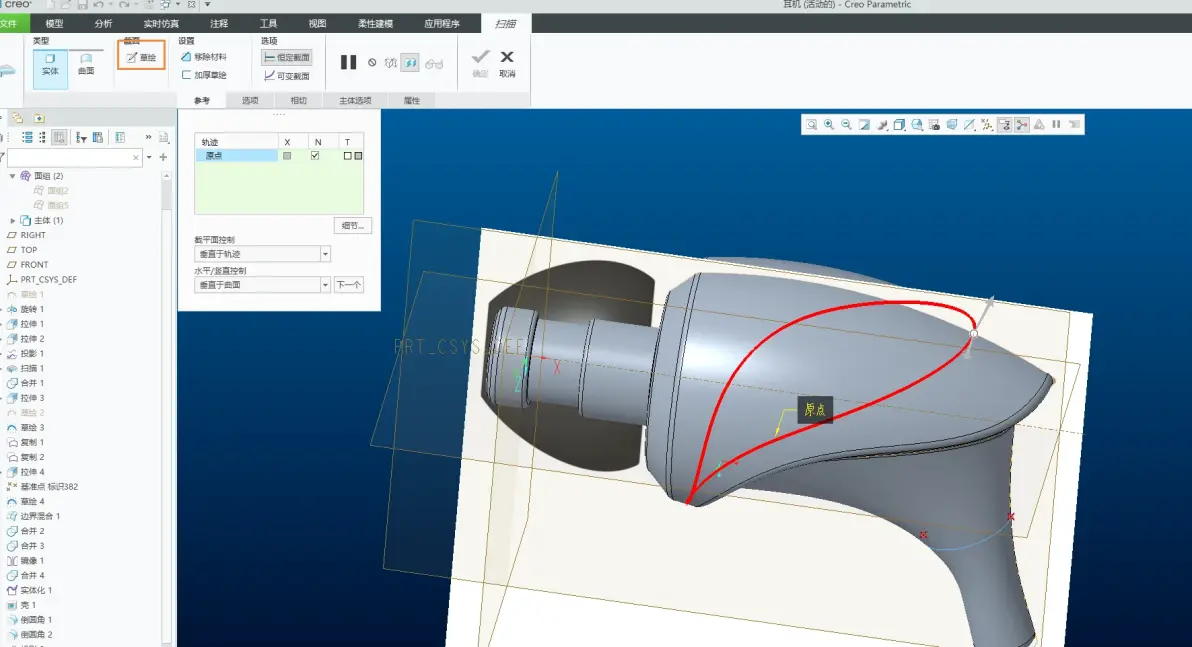The image size is (1192, 647).
Task: Toggle the 移除材料 remove material option
Action: (204, 57)
